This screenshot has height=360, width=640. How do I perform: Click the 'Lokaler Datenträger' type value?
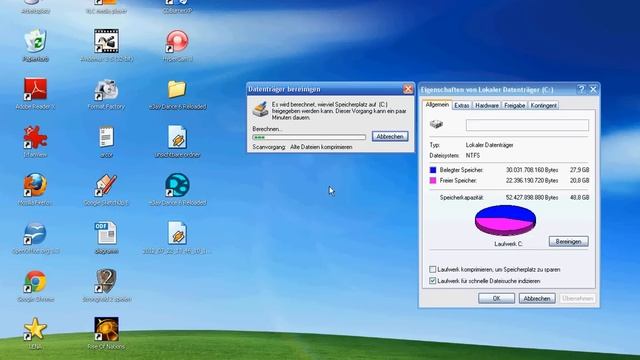[x=489, y=145]
